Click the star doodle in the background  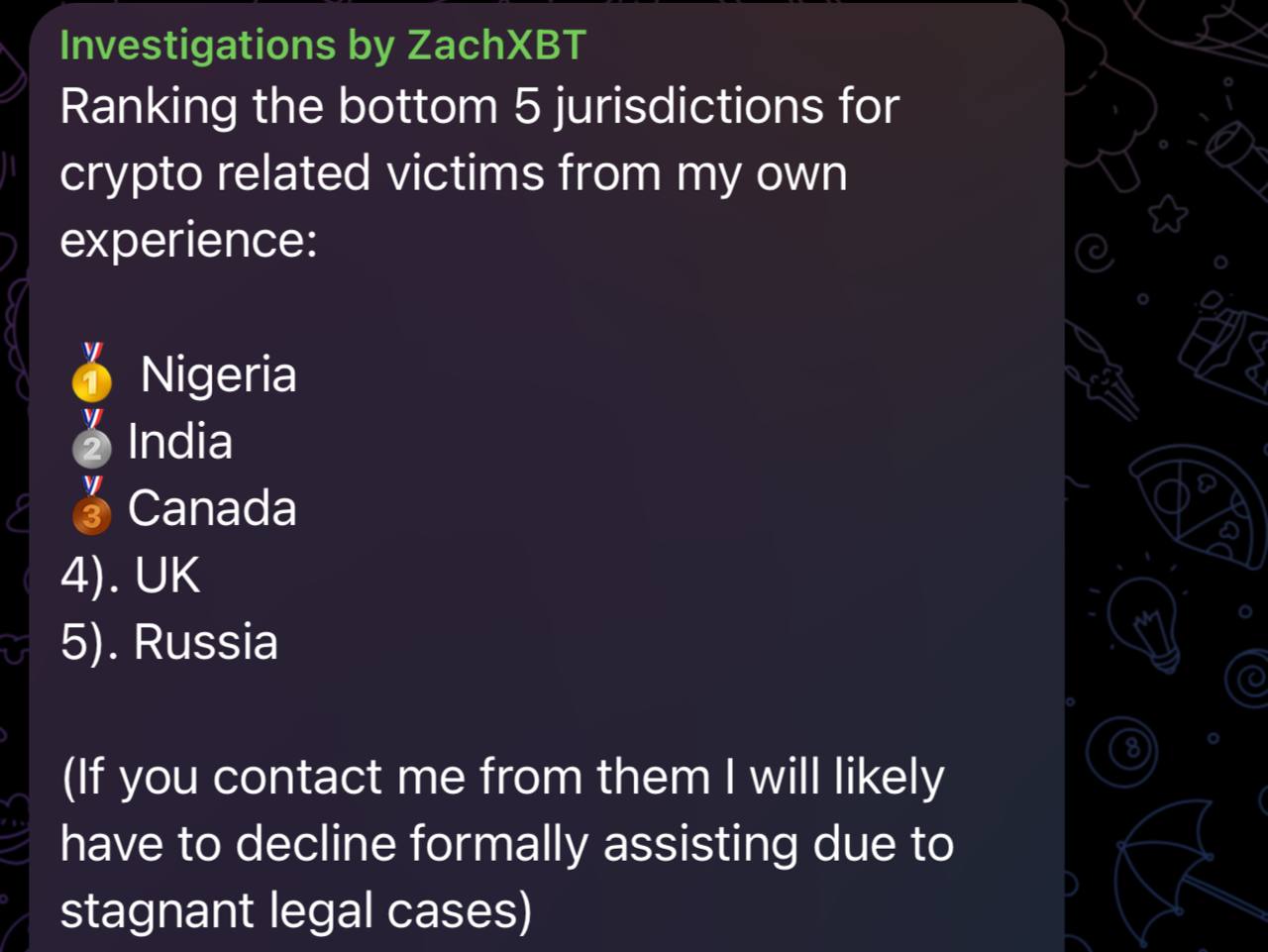click(x=1169, y=213)
